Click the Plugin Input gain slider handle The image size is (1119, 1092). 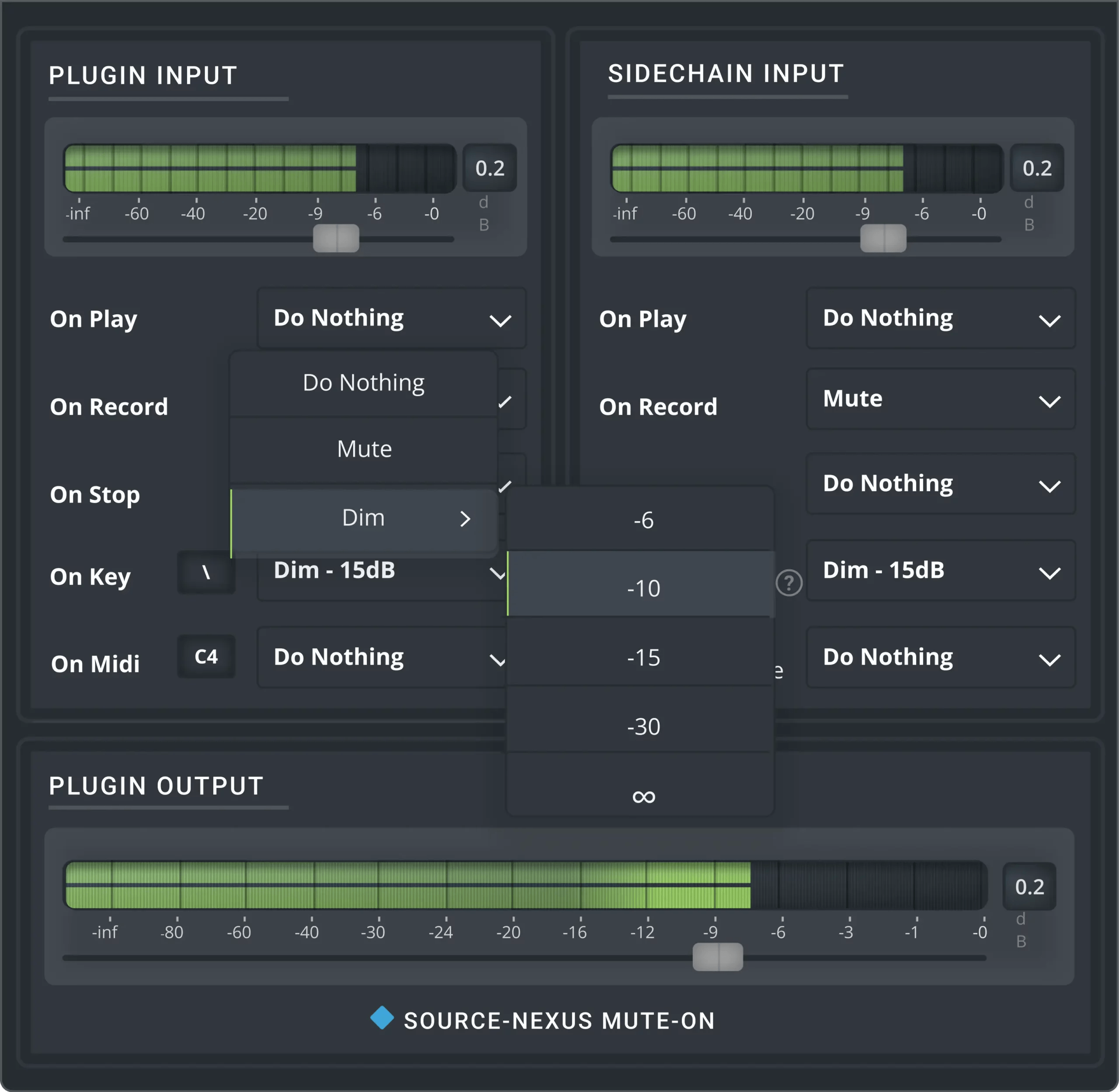[x=336, y=239]
